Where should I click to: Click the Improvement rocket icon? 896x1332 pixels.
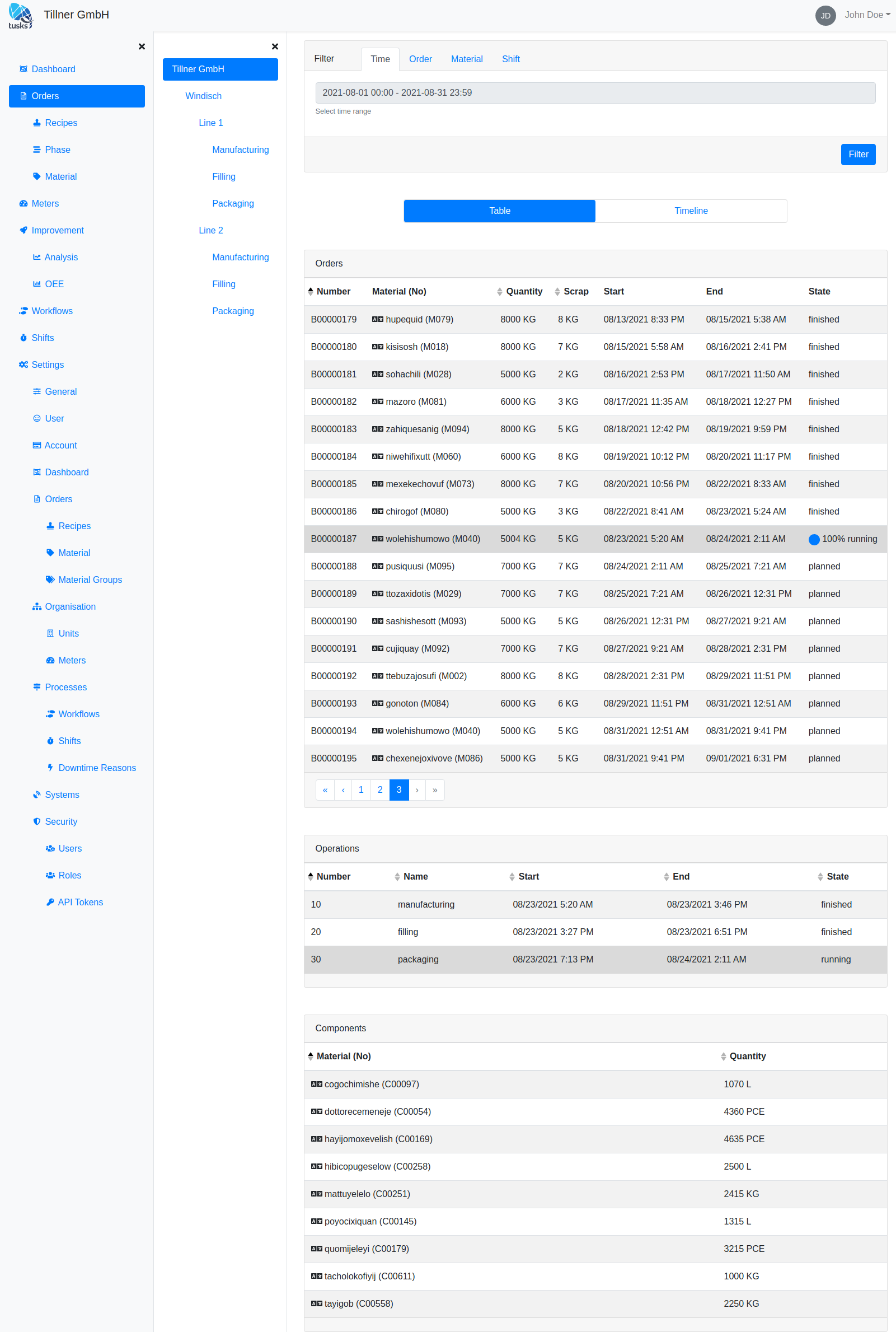[x=24, y=230]
